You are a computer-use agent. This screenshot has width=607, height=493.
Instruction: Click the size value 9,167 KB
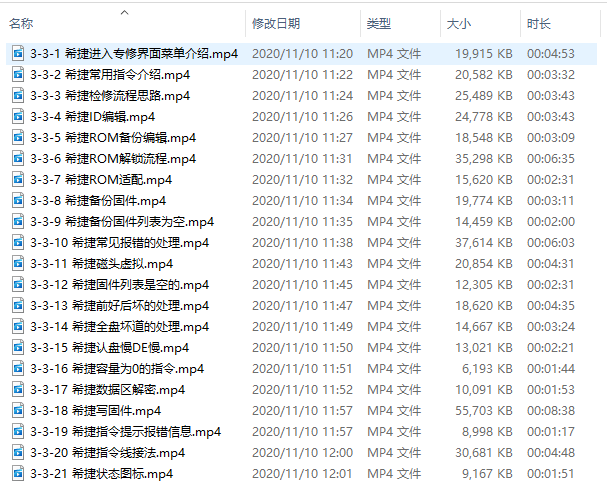point(487,474)
